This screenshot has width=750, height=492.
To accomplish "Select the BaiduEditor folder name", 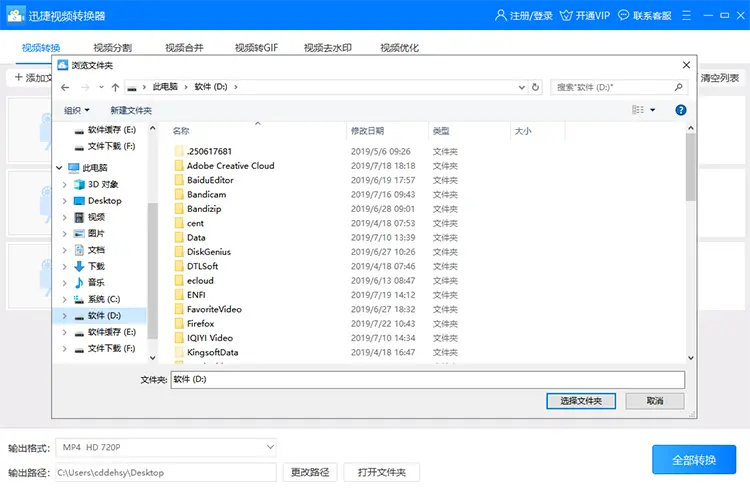I will click(210, 180).
